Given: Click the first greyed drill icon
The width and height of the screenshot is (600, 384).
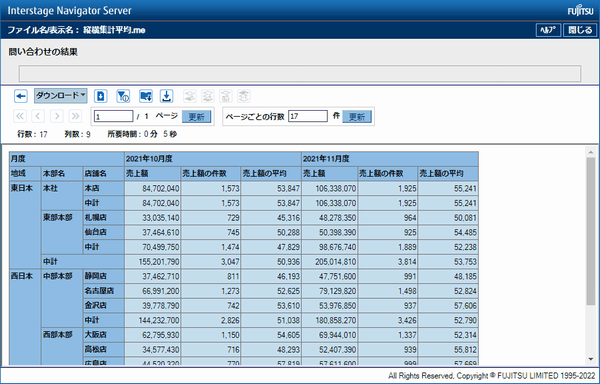Looking at the screenshot, I should 190,96.
